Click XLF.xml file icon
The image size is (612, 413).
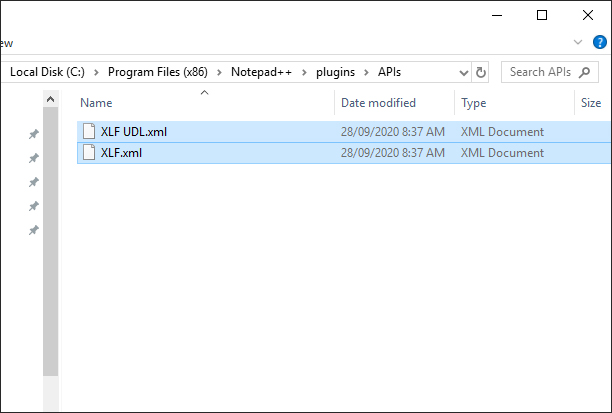point(89,153)
